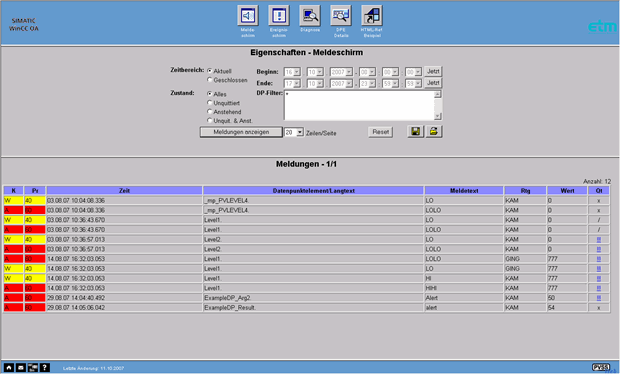
Task: Click the K column header
Action: (13, 191)
